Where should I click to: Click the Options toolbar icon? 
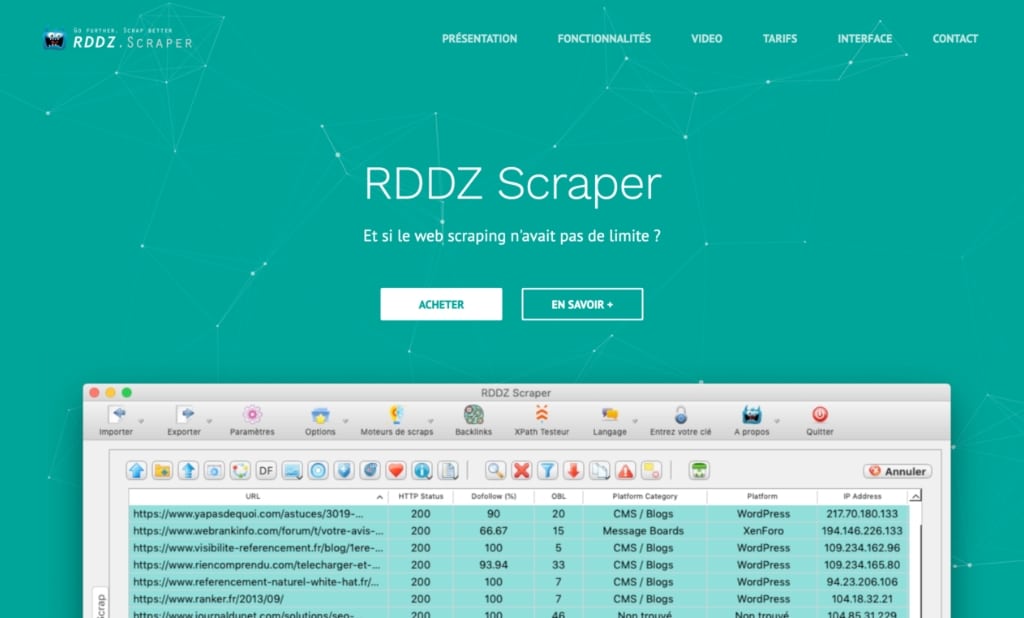click(320, 415)
